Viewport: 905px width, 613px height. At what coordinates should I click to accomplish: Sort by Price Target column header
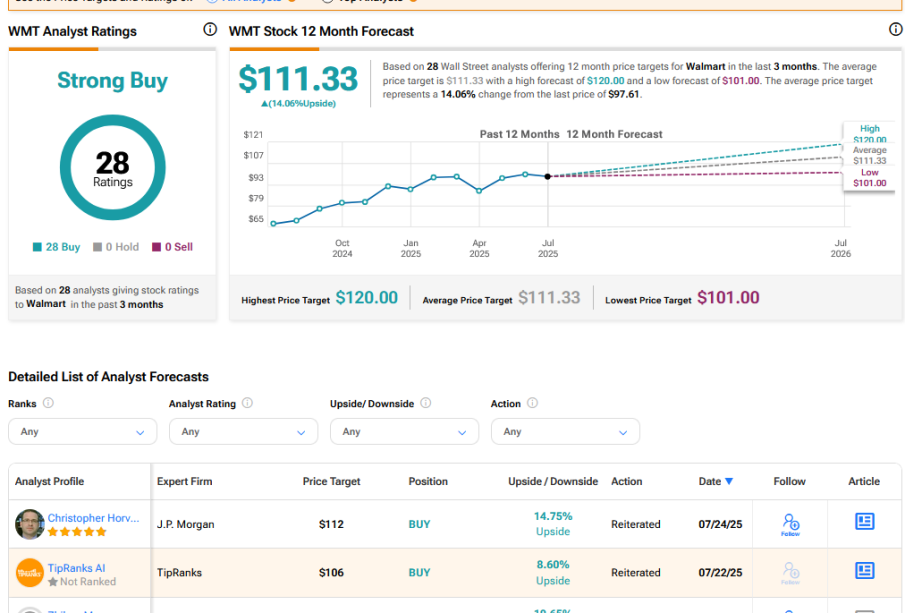[x=331, y=481]
